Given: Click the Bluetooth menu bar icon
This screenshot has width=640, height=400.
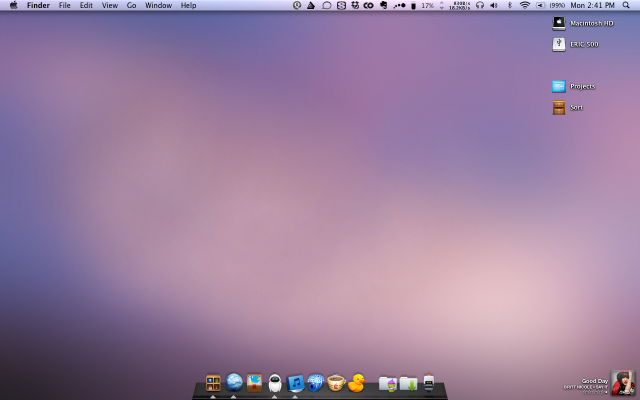Looking at the screenshot, I should pyautogui.click(x=509, y=5).
